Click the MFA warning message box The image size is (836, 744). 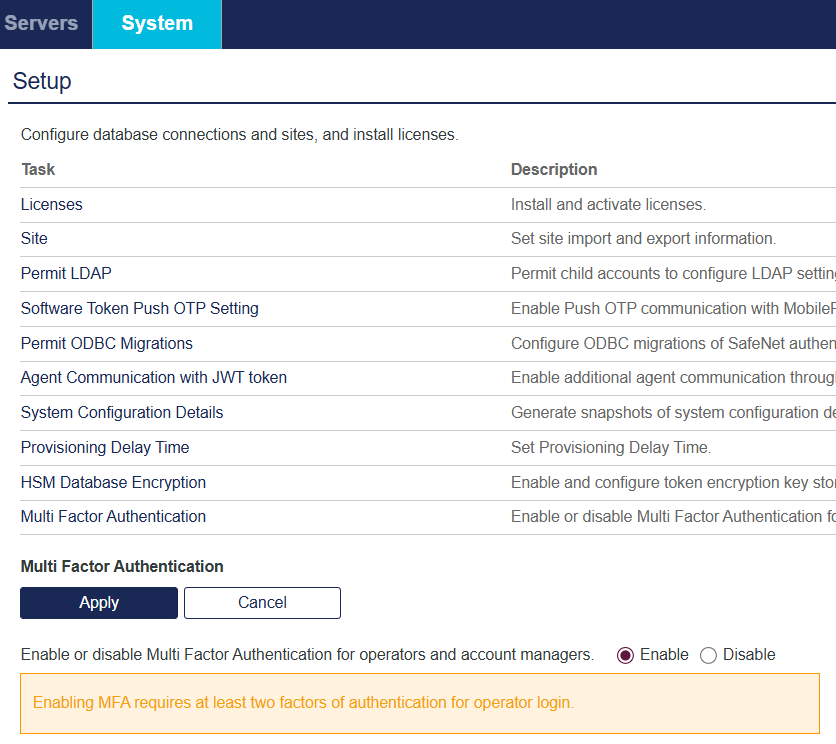419,703
